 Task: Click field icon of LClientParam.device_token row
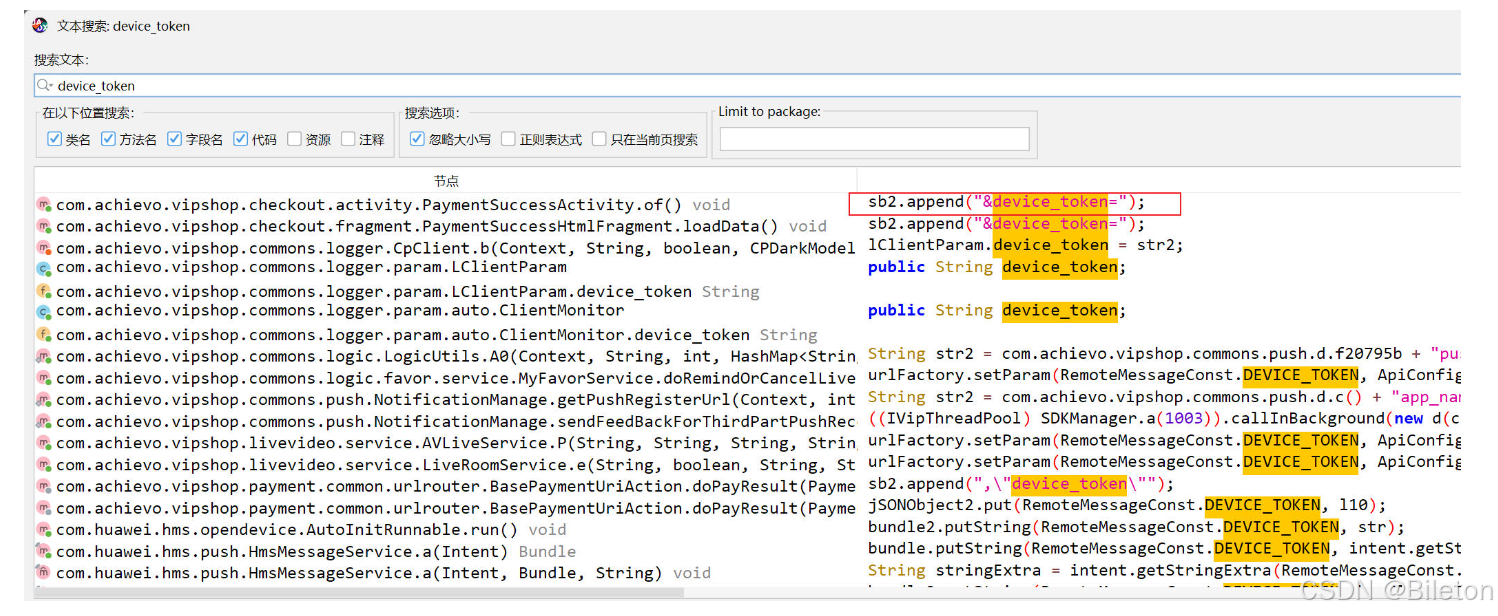[44, 292]
